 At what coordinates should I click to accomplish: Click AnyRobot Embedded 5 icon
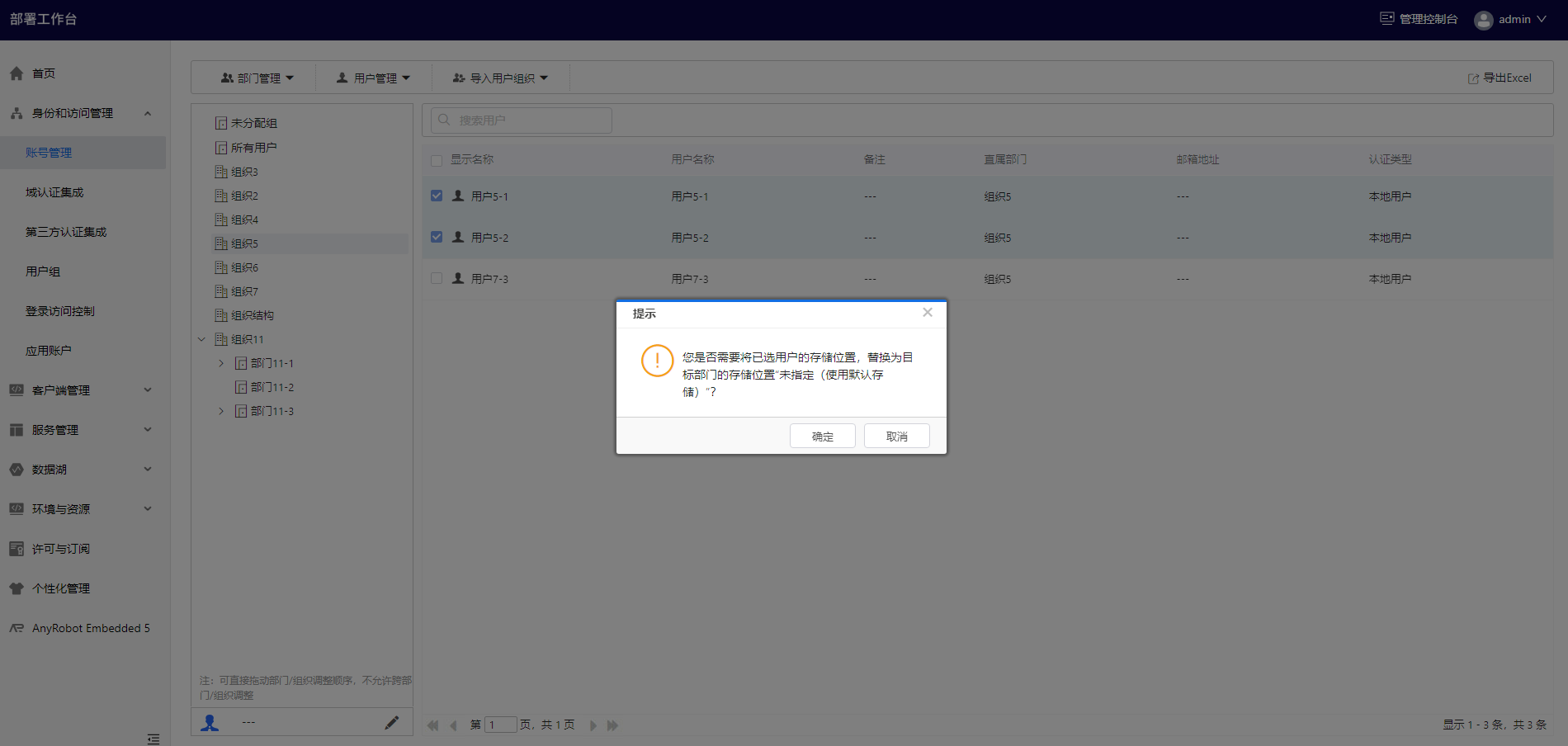17,628
